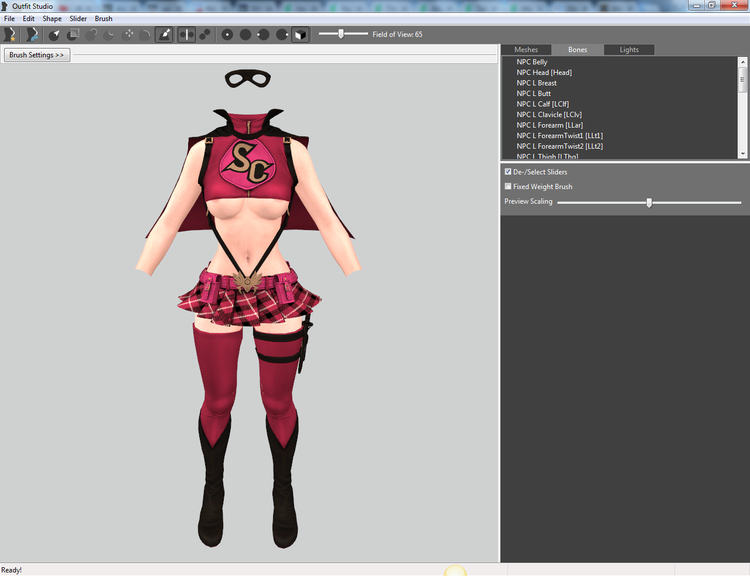This screenshot has width=750, height=576.
Task: Select the arrow Select tool
Action: pos(54,34)
